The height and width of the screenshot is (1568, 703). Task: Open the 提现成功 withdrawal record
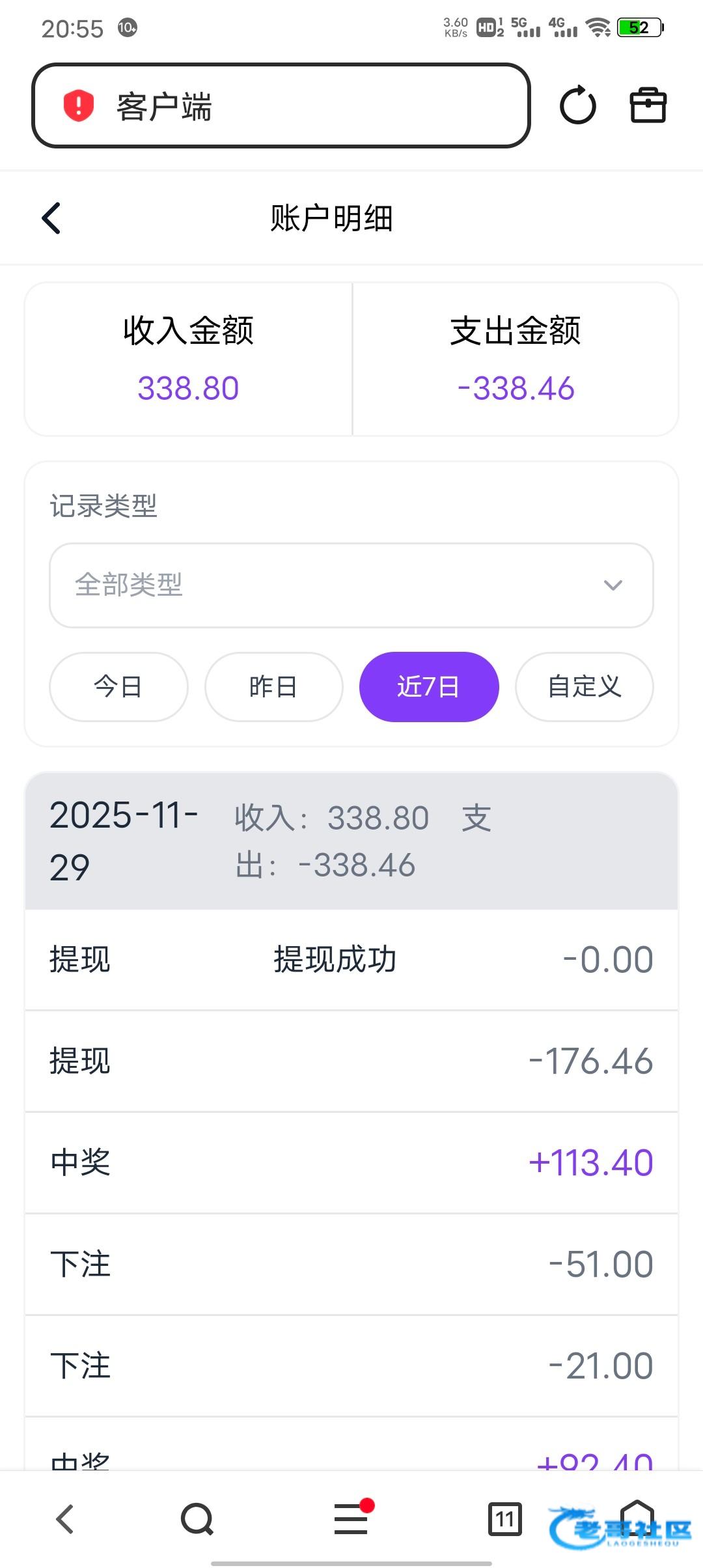pyautogui.click(x=351, y=960)
